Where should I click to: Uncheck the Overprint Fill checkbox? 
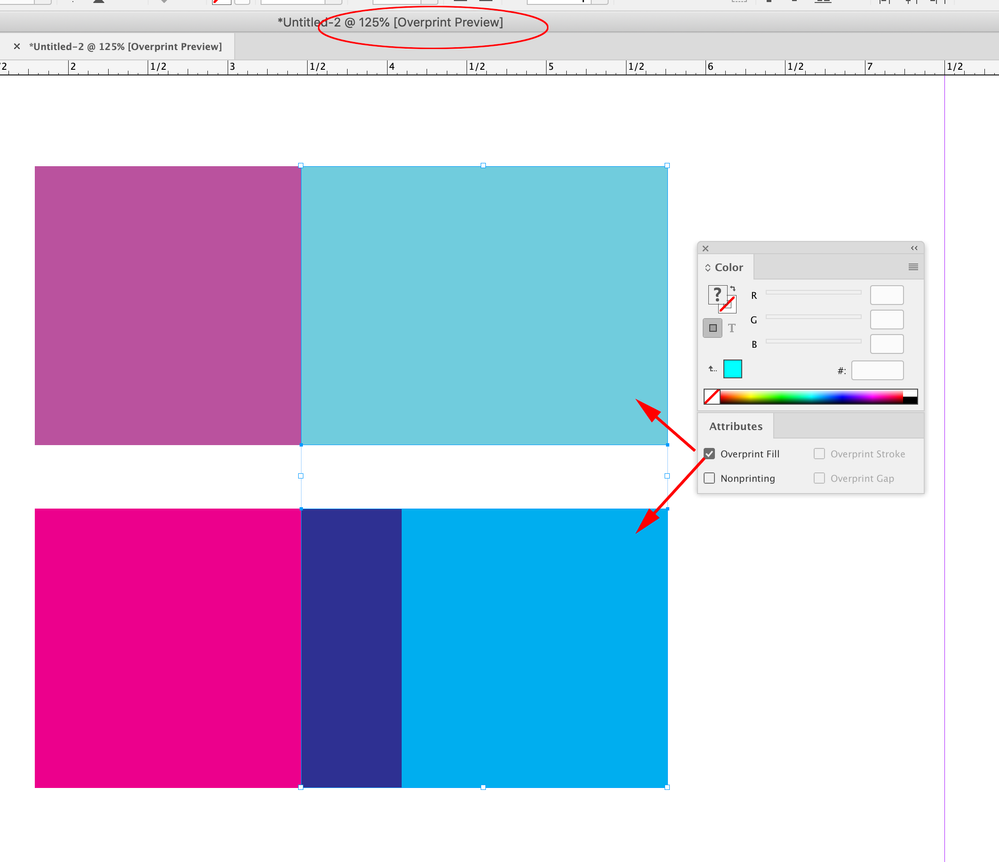pyautogui.click(x=708, y=453)
